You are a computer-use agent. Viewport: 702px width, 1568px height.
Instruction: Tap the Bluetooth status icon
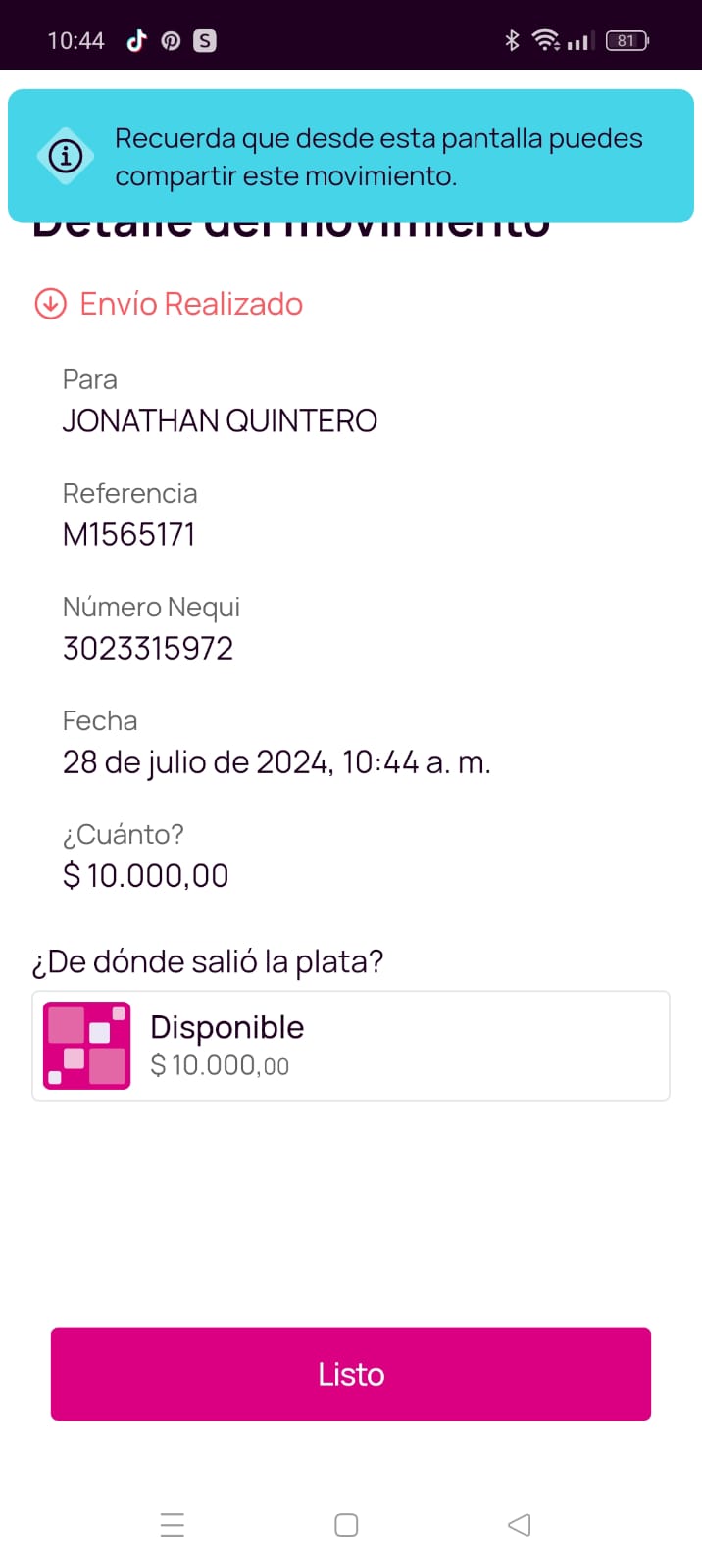pos(511,40)
